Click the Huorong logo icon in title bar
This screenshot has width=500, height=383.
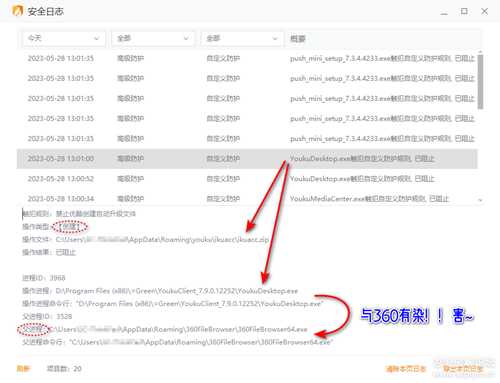coord(17,11)
